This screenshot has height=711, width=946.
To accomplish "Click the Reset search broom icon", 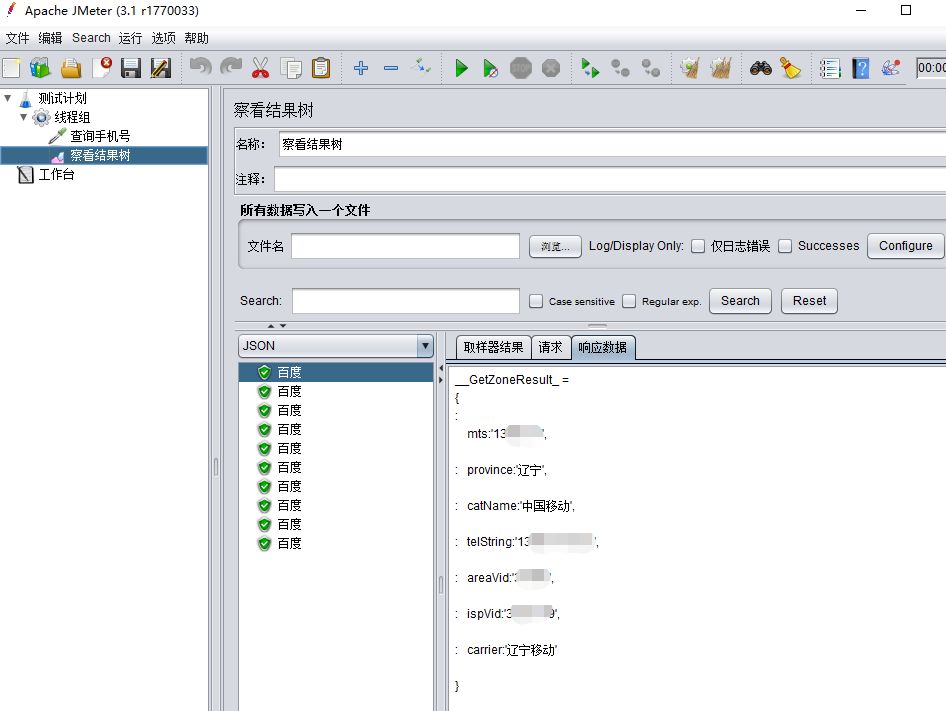I will [790, 68].
